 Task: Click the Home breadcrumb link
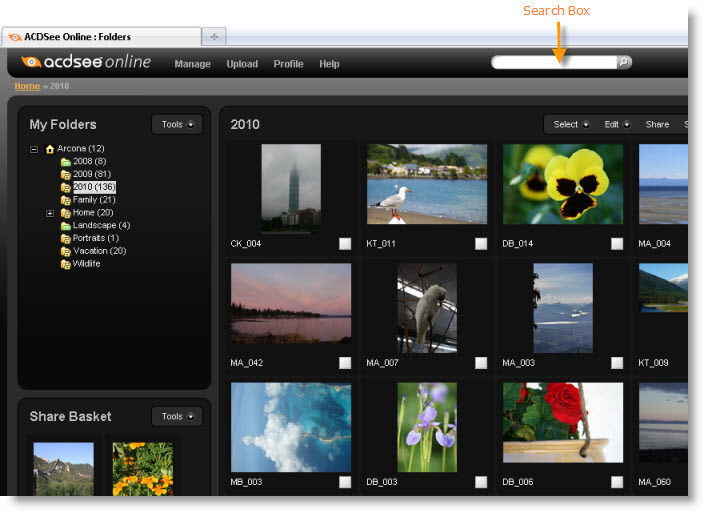click(x=27, y=86)
